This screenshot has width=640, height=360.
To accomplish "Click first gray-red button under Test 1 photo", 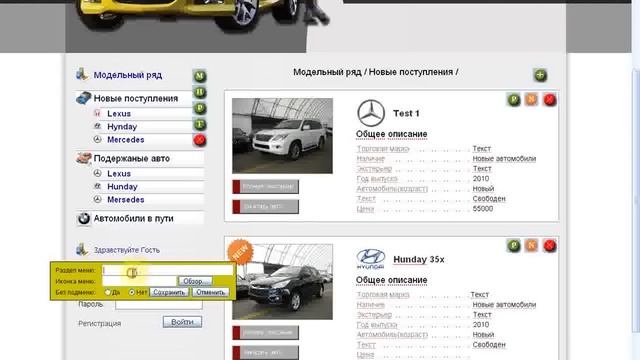I will click(x=265, y=187).
